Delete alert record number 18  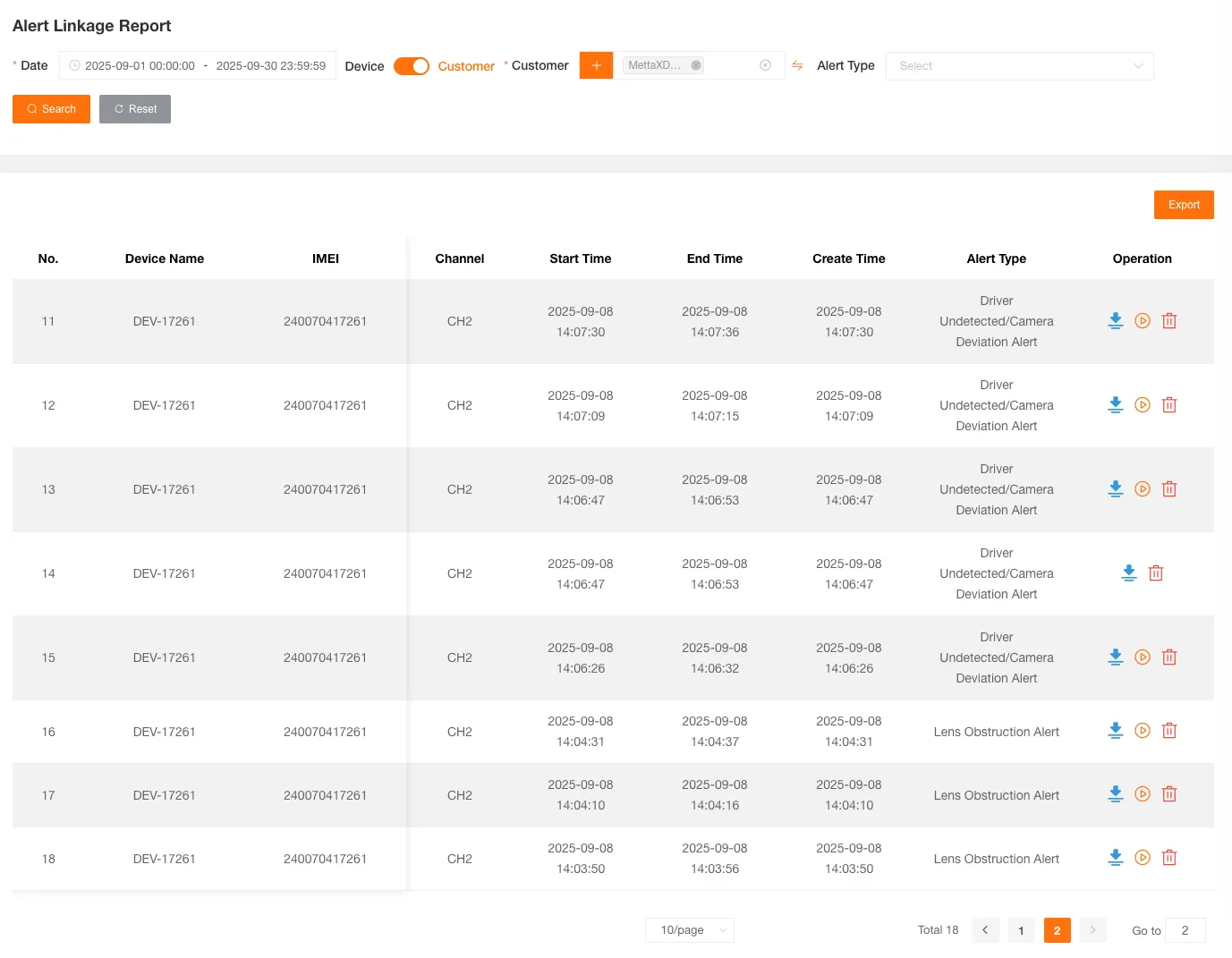1168,858
